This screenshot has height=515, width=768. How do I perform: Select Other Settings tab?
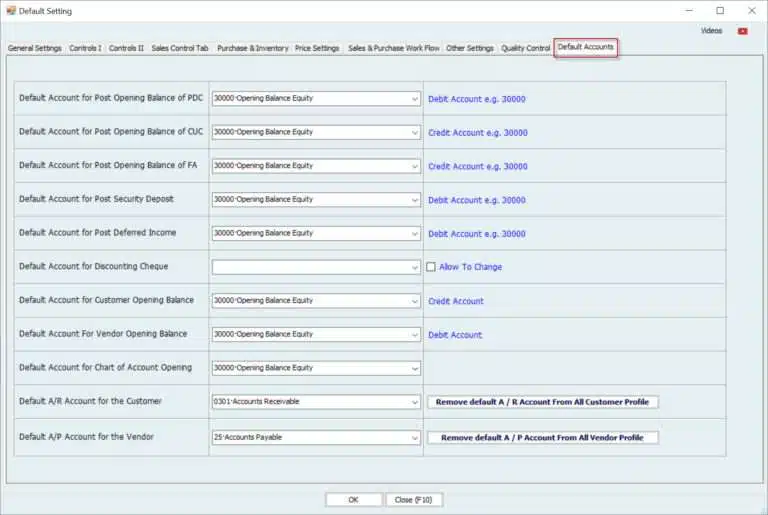[470, 48]
